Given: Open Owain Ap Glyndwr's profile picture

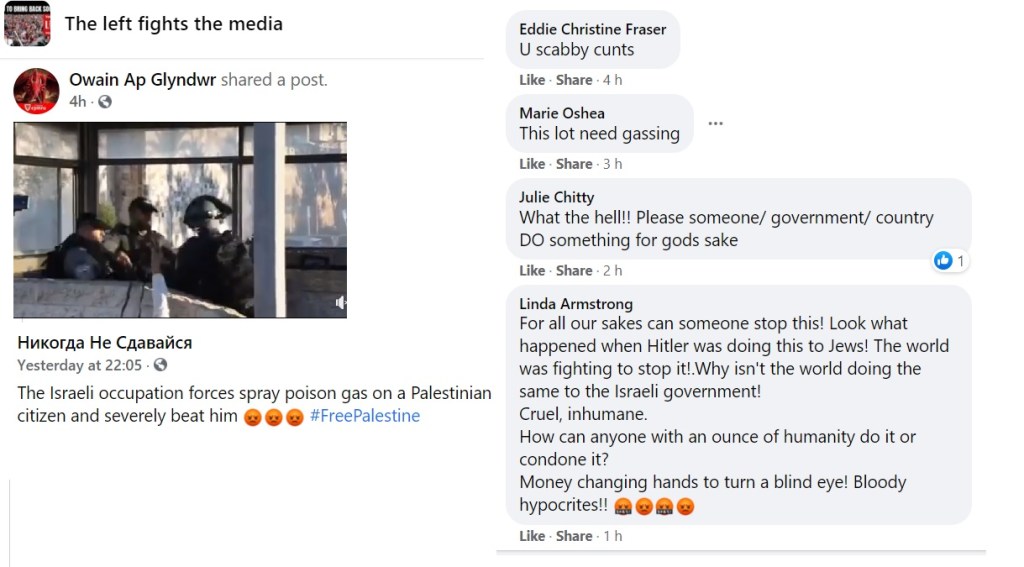Looking at the screenshot, I should tap(35, 91).
